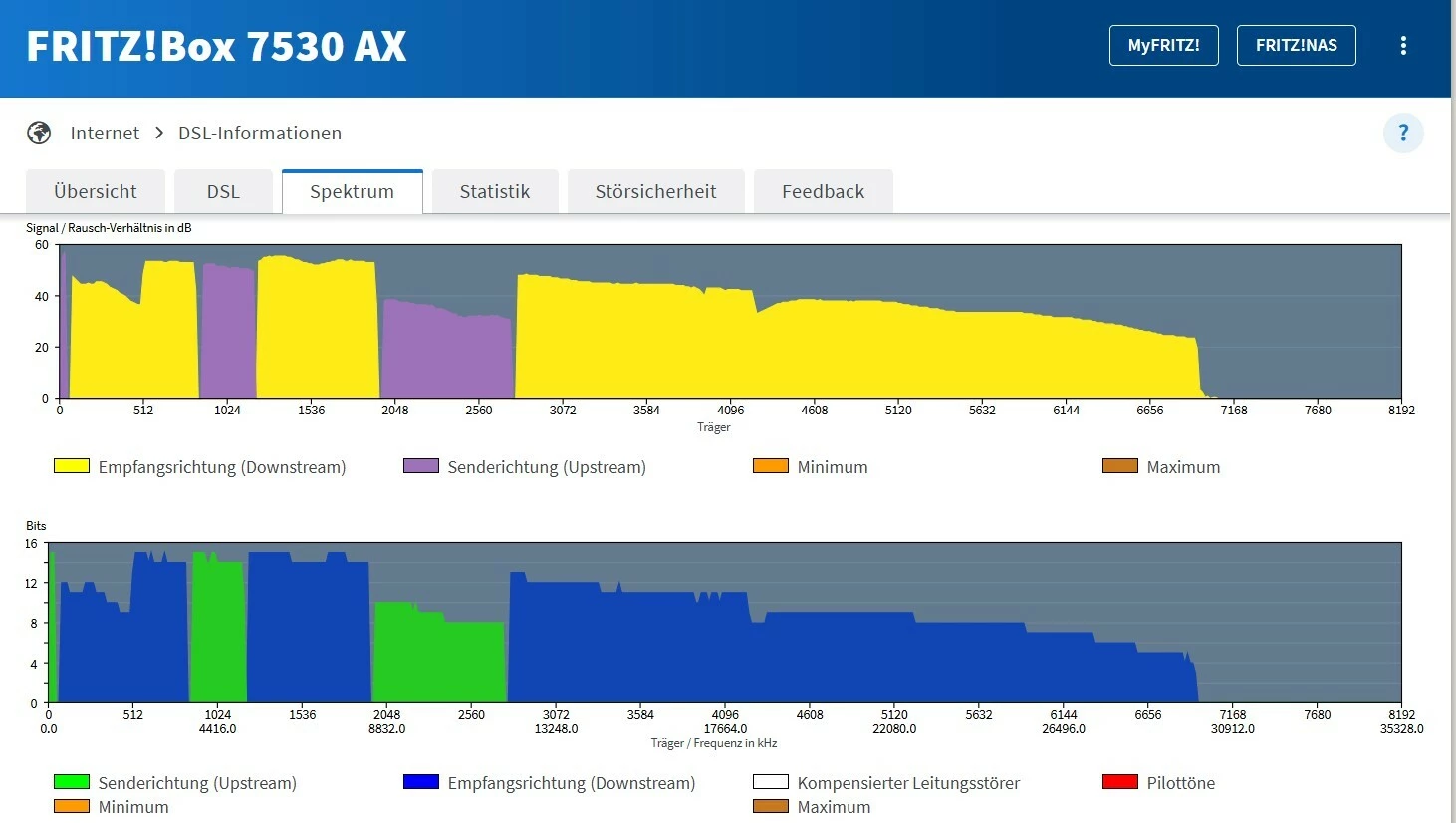Click the 'Bits' axis title
Screen dimensions: 1456x823
pos(36,526)
